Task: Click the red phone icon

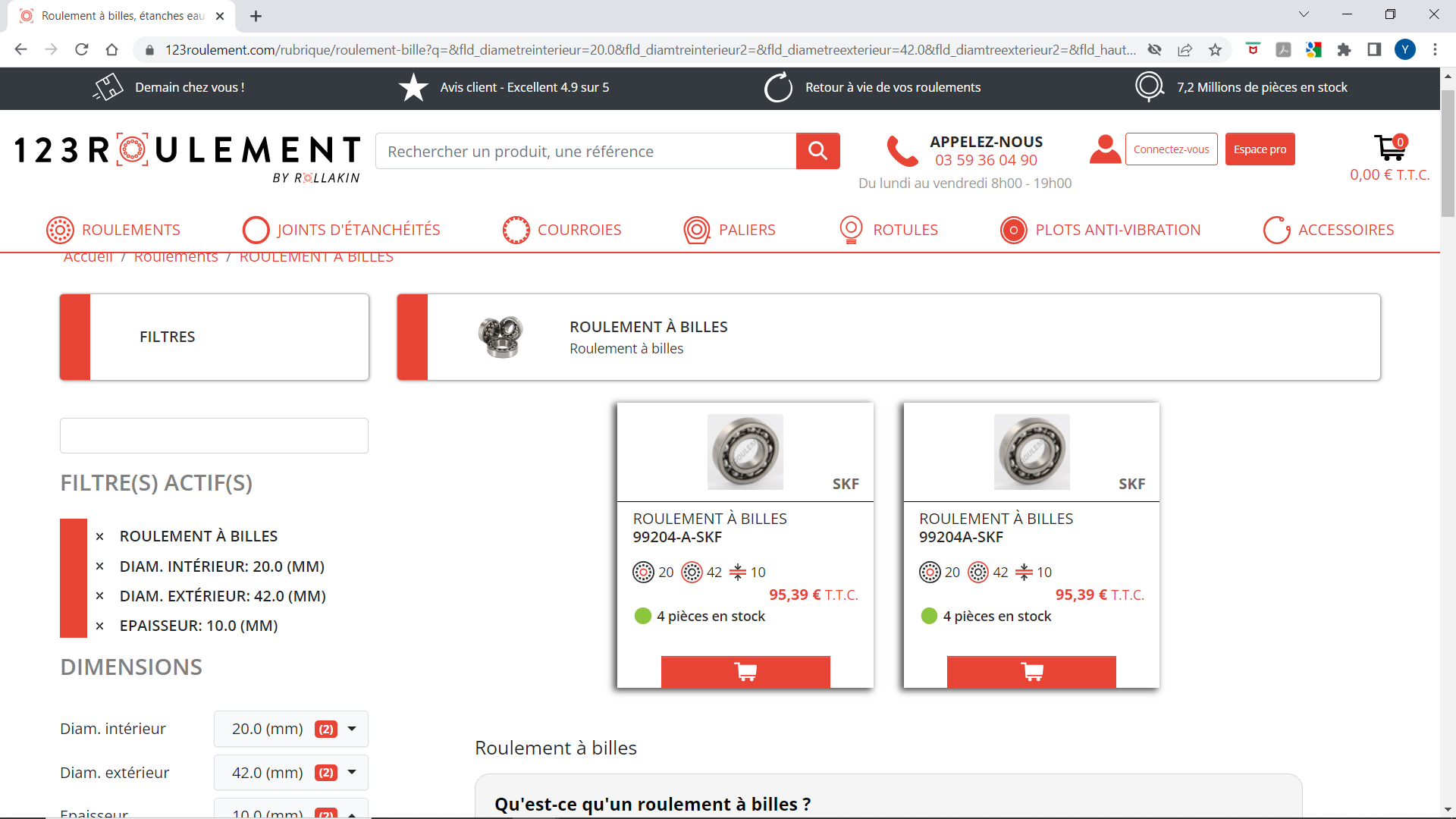Action: (902, 151)
